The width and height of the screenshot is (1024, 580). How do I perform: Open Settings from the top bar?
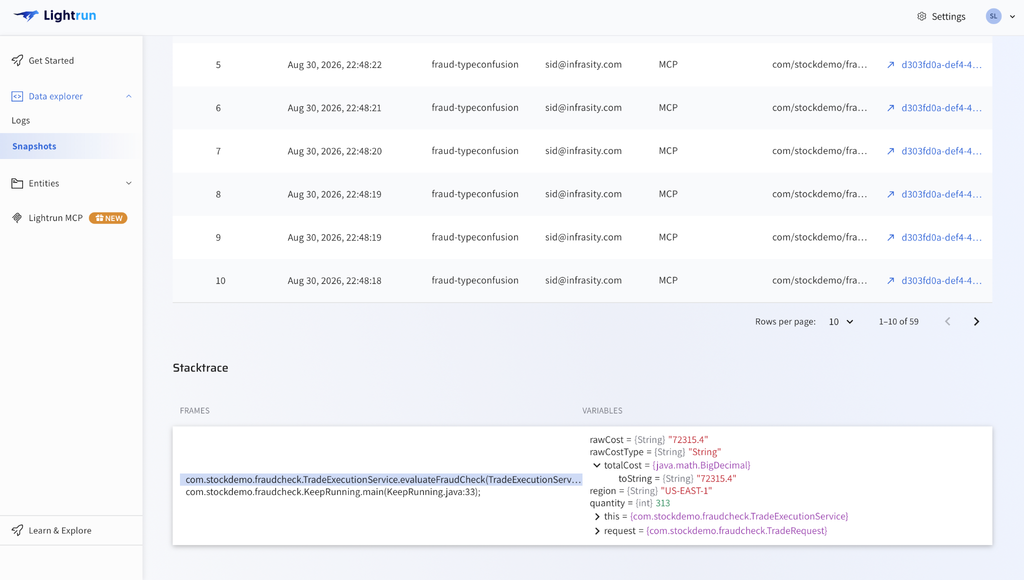coord(941,16)
